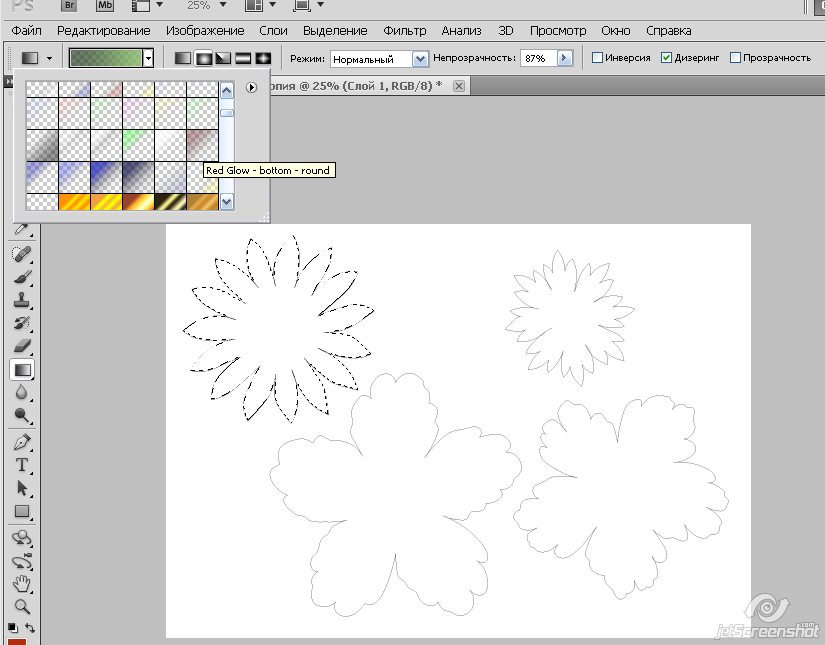Select the Healing Brush tool

pos(21,254)
